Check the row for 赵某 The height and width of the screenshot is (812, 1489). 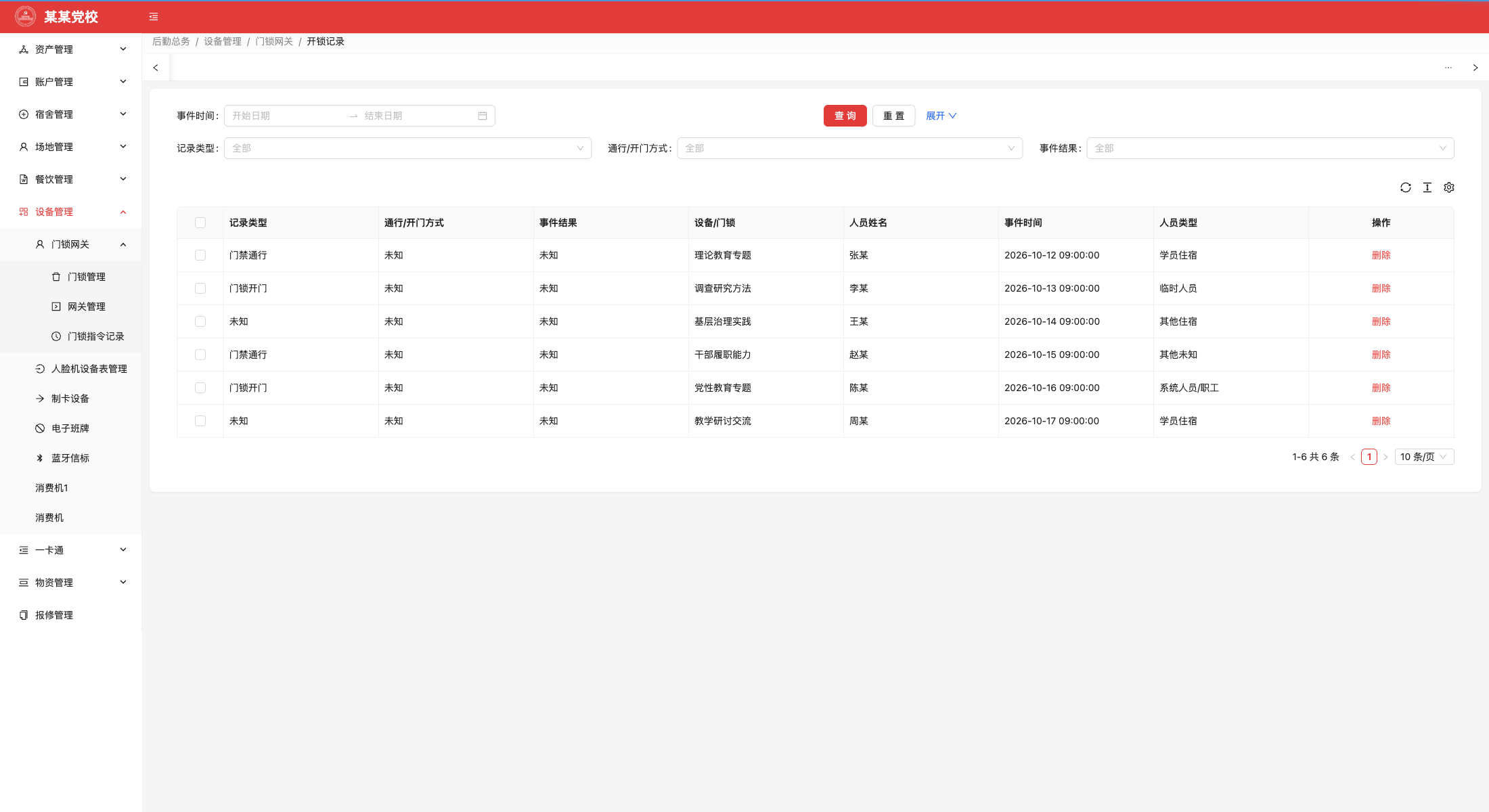click(x=200, y=355)
